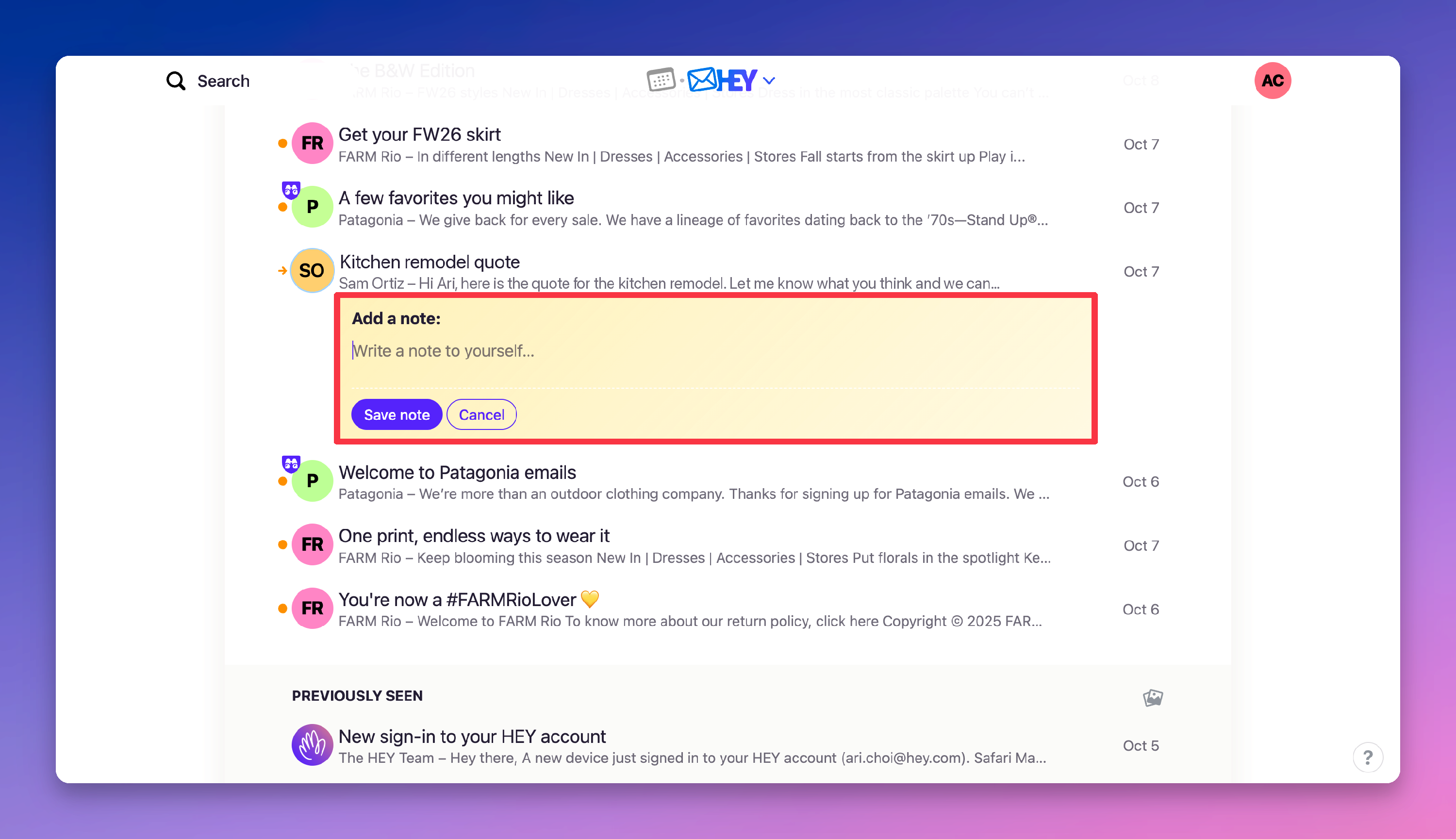
Task: Click the unread dot for Get your FW26 skirt
Action: click(282, 143)
